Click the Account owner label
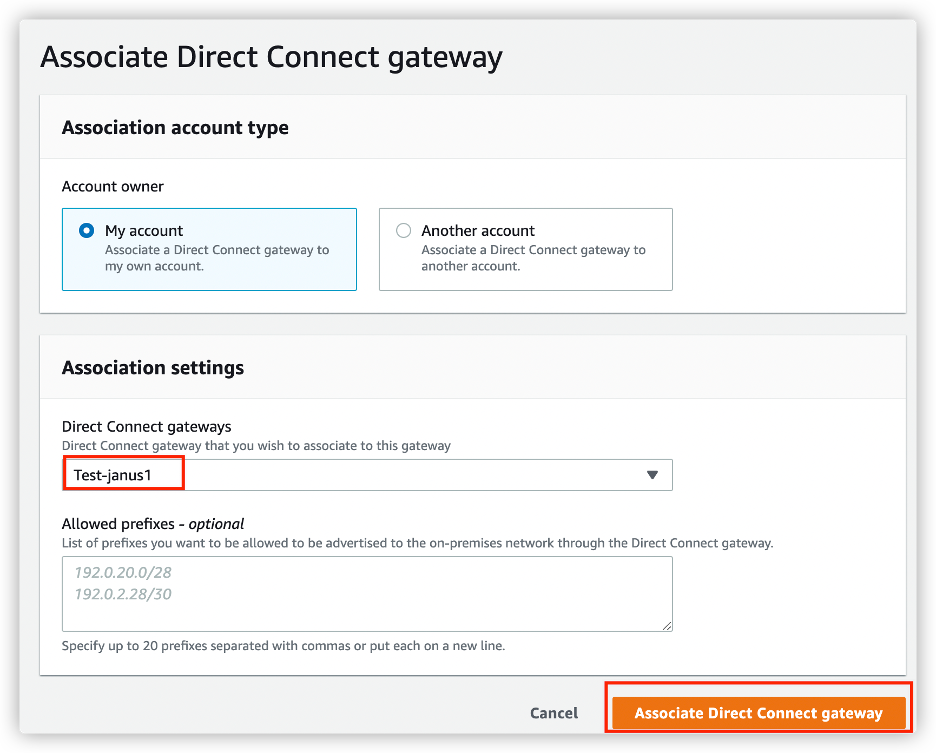936x754 pixels. coord(113,186)
